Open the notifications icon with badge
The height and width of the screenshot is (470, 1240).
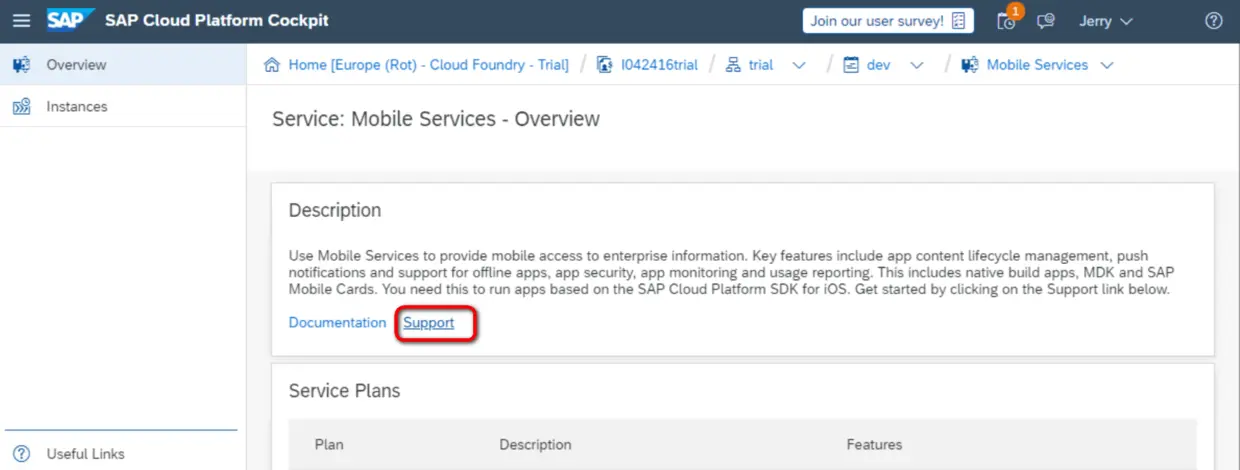click(1008, 21)
